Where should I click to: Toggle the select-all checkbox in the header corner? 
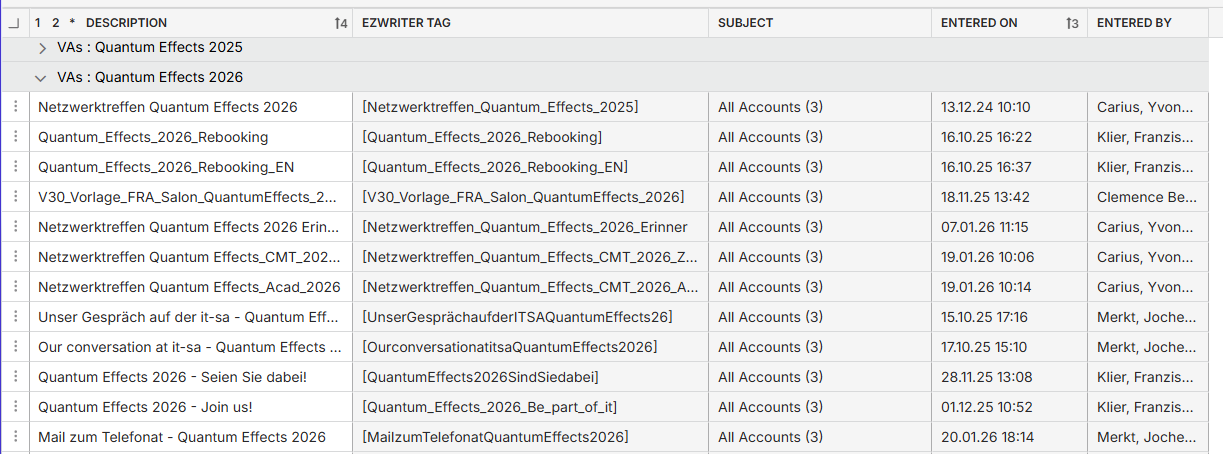pyautogui.click(x=13, y=23)
